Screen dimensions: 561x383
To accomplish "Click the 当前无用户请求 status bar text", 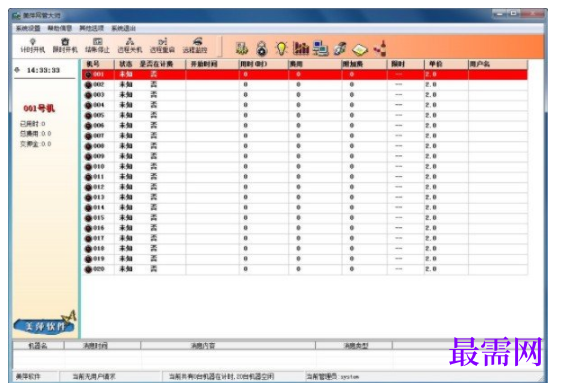I will point(94,377).
